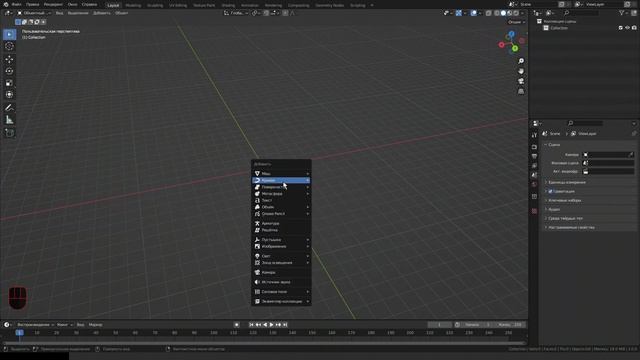Select the Move tool in the toolbar
Image resolution: width=640 pixels, height=360 pixels.
pyautogui.click(x=9, y=60)
